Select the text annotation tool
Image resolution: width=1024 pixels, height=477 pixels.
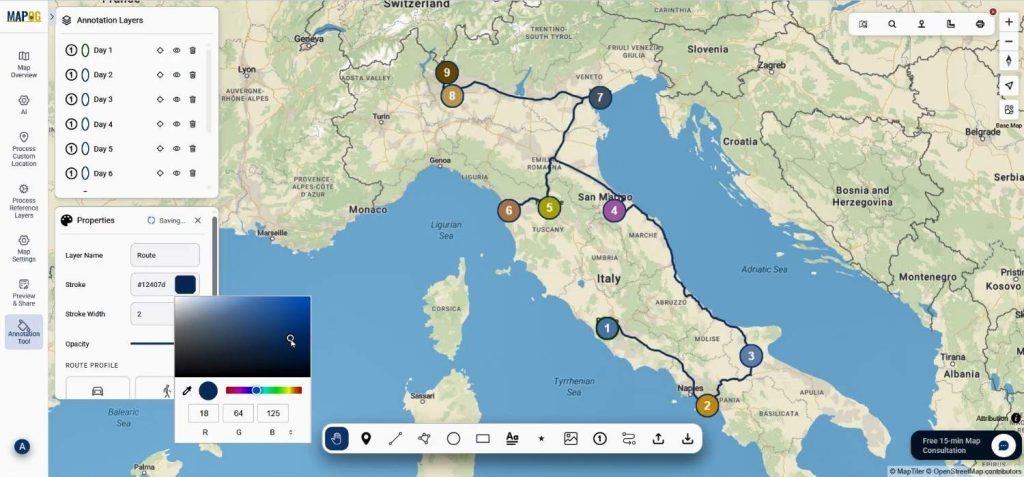pyautogui.click(x=512, y=438)
